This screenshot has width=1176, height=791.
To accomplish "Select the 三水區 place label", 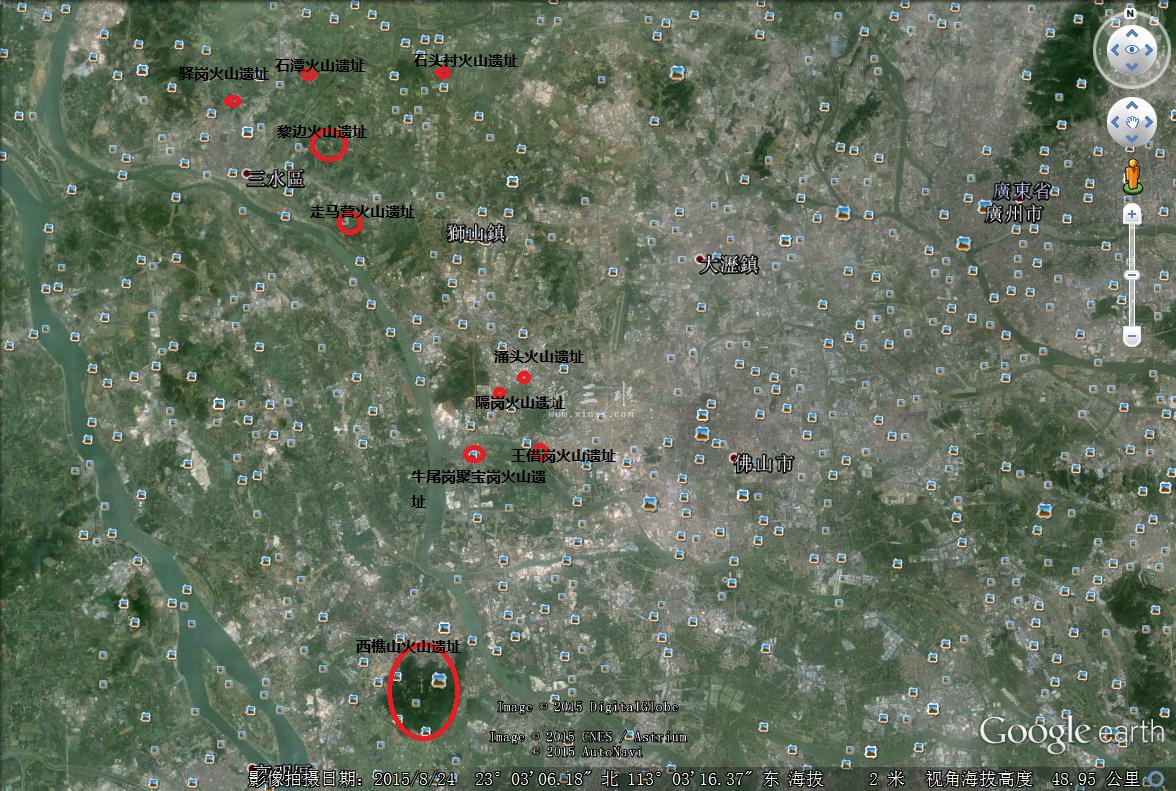I will click(x=276, y=178).
